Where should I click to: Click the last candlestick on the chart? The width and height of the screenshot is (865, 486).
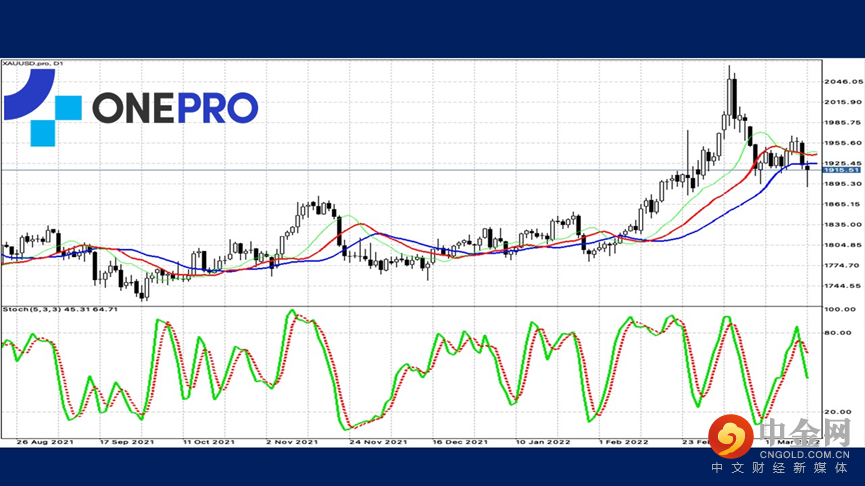(807, 175)
